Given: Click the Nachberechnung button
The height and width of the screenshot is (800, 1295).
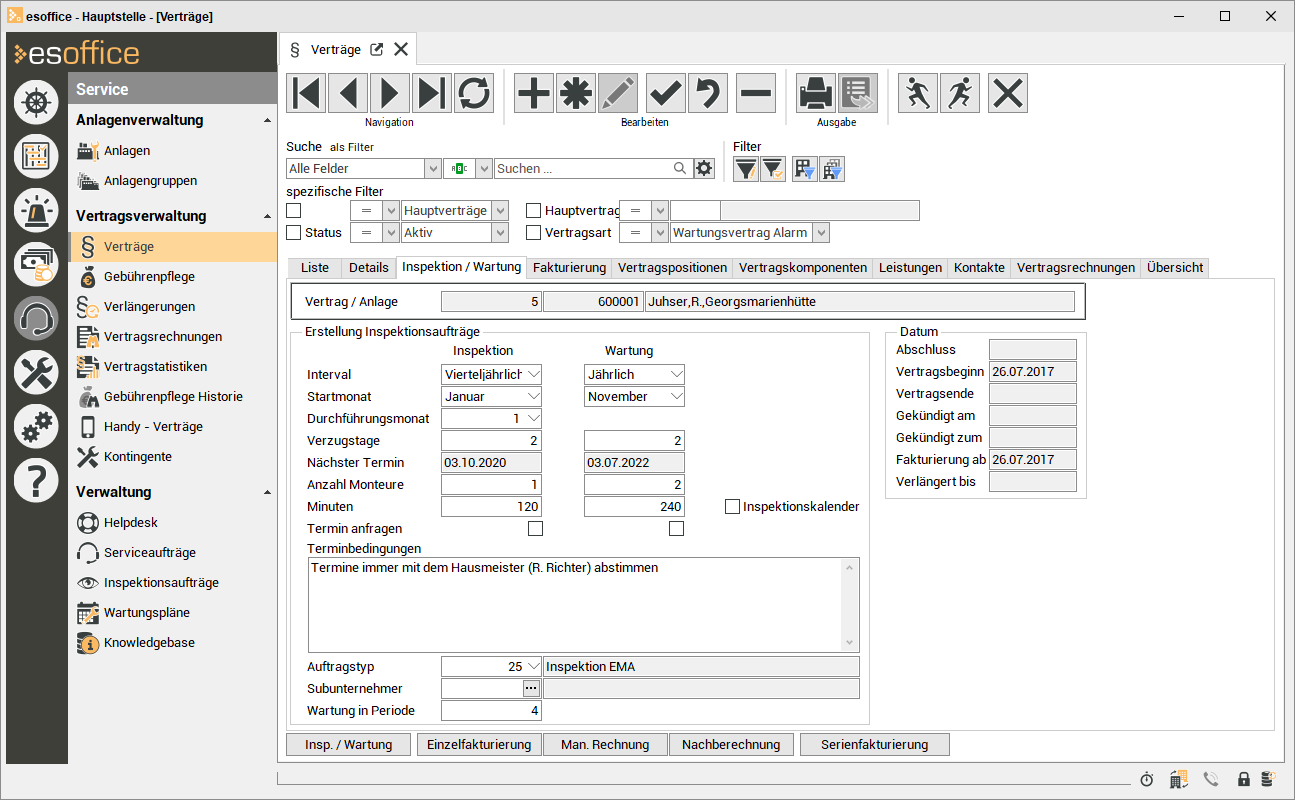Looking at the screenshot, I should 731,744.
